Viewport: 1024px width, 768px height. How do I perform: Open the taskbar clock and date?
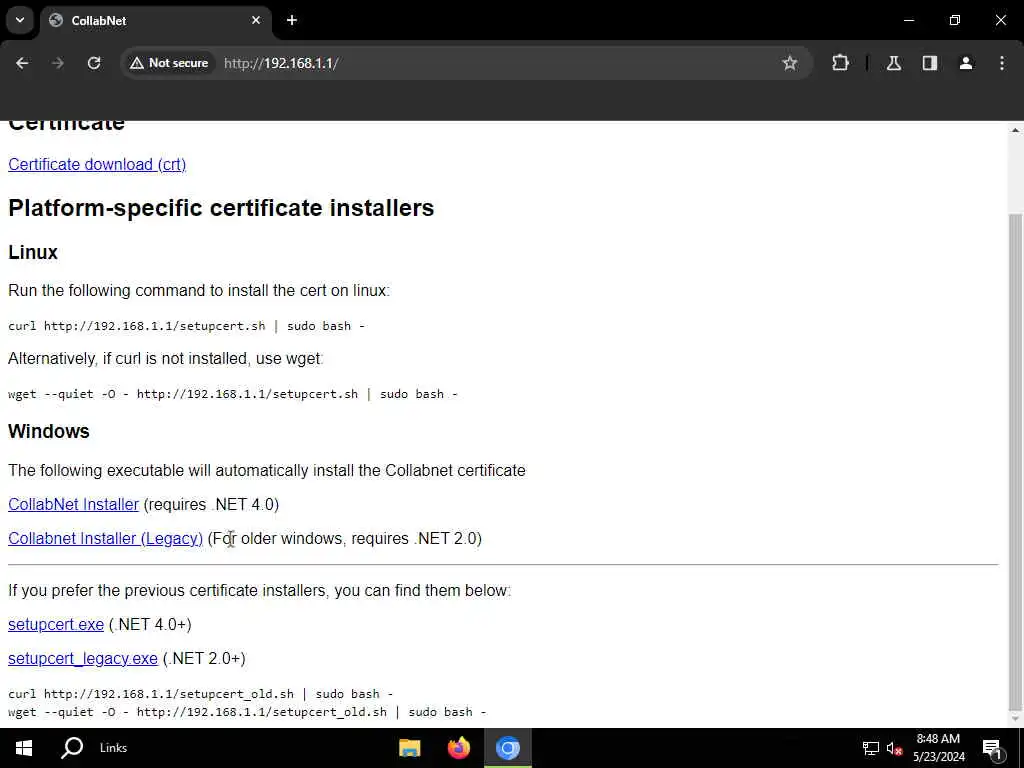938,748
